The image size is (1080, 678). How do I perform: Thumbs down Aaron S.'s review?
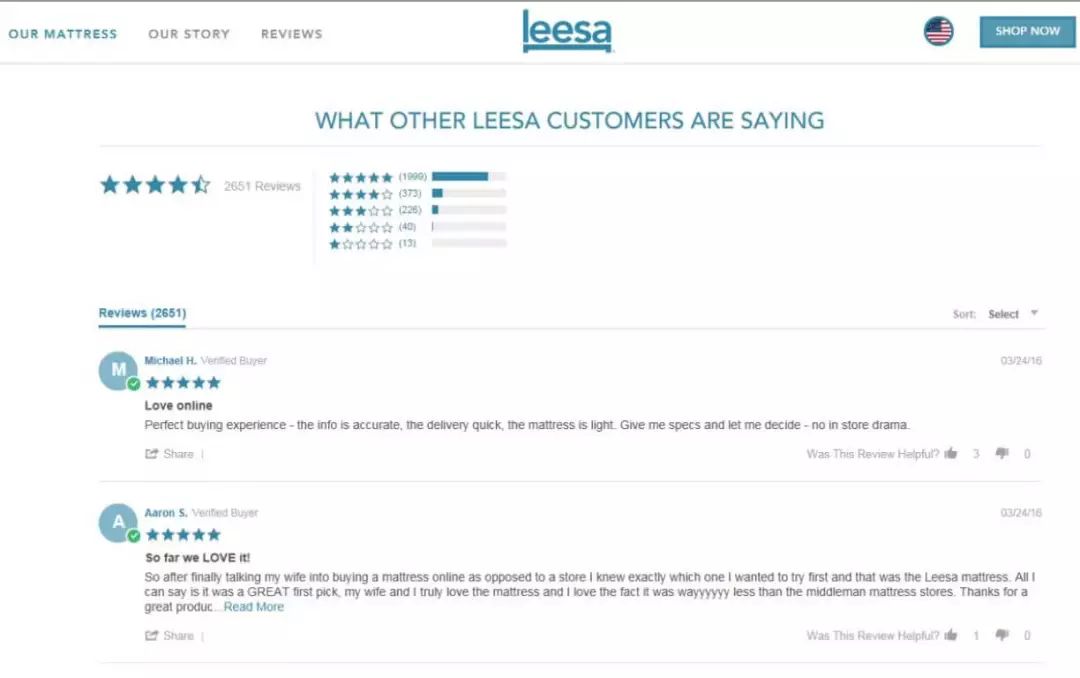pos(1002,635)
